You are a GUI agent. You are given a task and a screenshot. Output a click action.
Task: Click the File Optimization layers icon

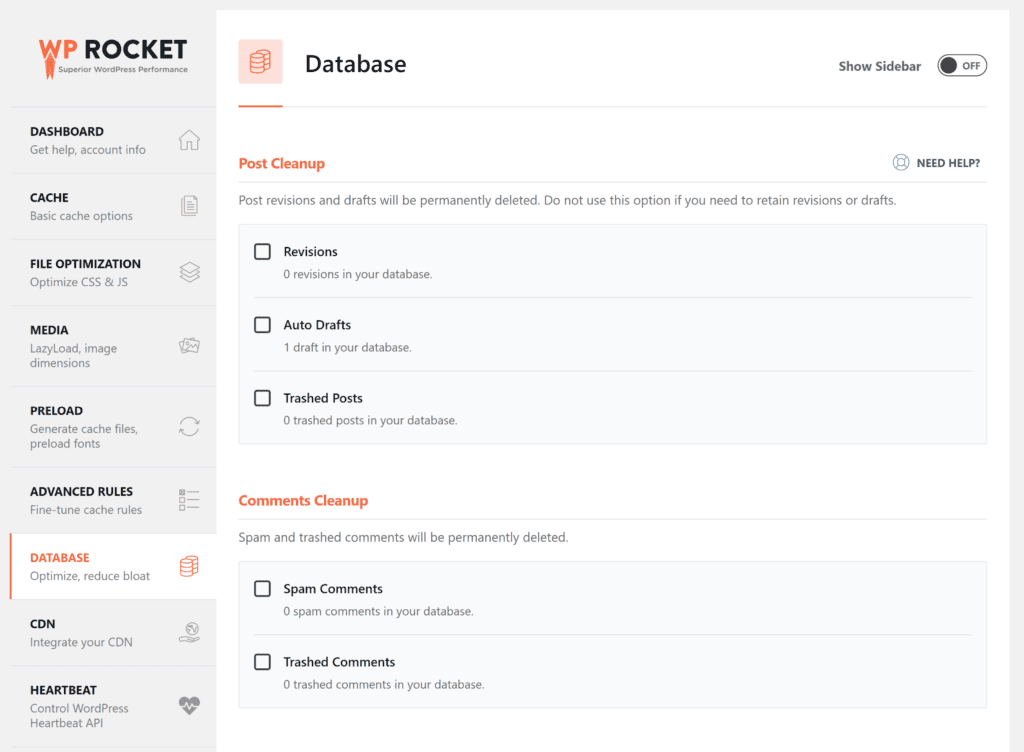[189, 272]
